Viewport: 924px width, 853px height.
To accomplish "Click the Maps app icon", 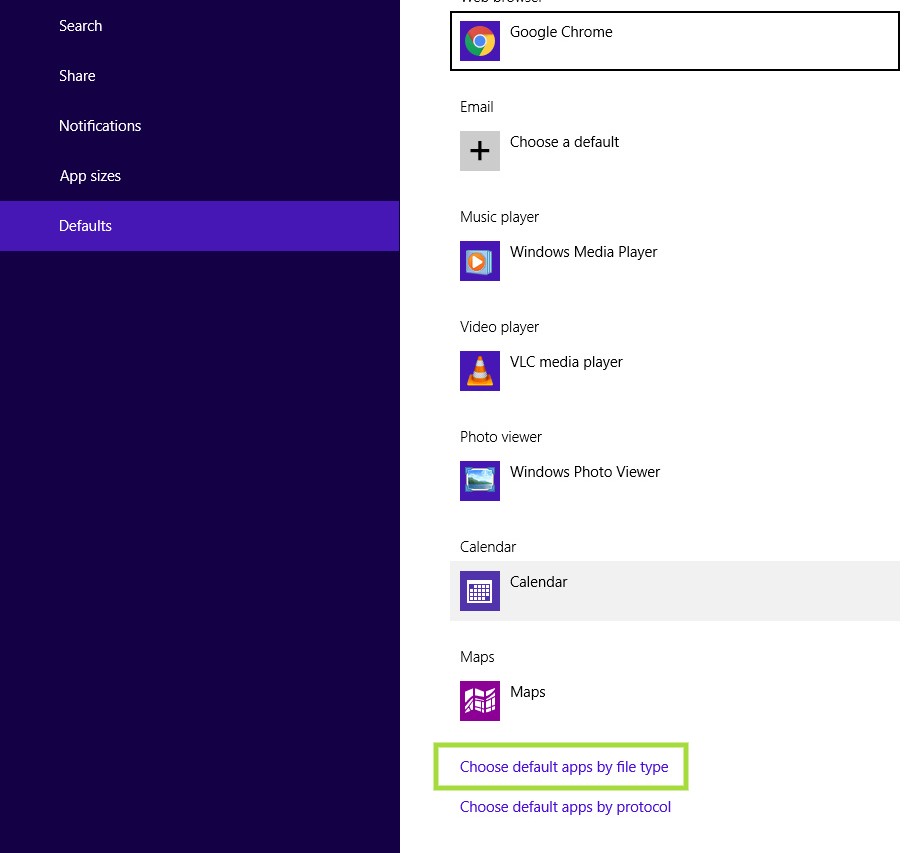I will [480, 701].
